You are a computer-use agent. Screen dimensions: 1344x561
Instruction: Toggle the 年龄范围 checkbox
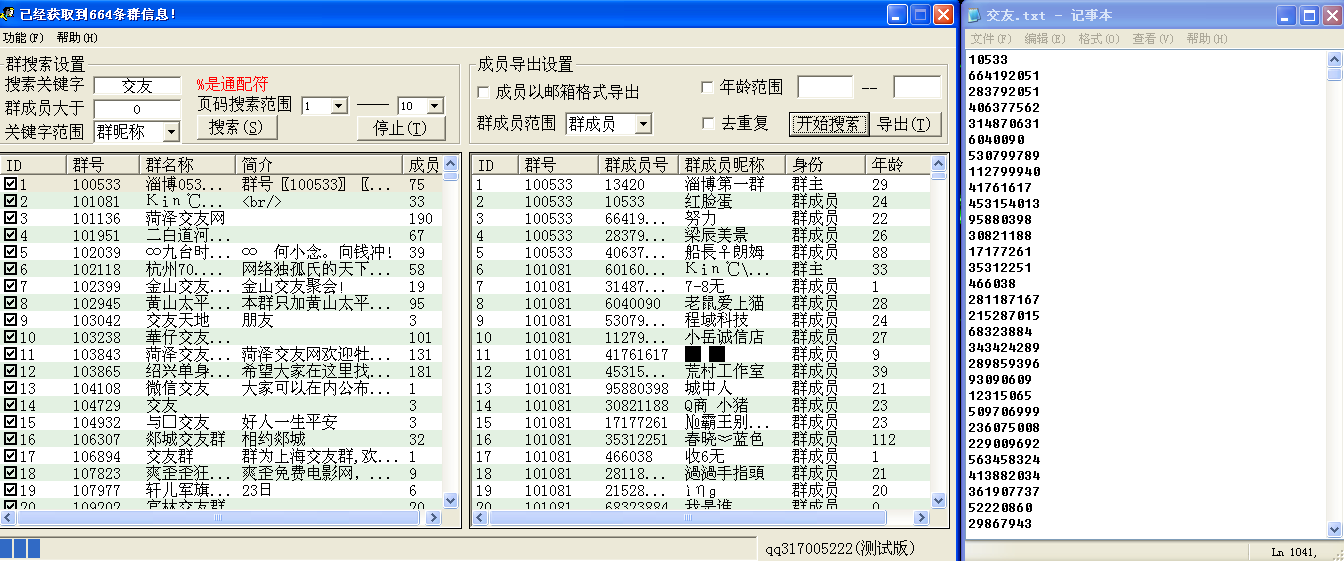tap(708, 87)
